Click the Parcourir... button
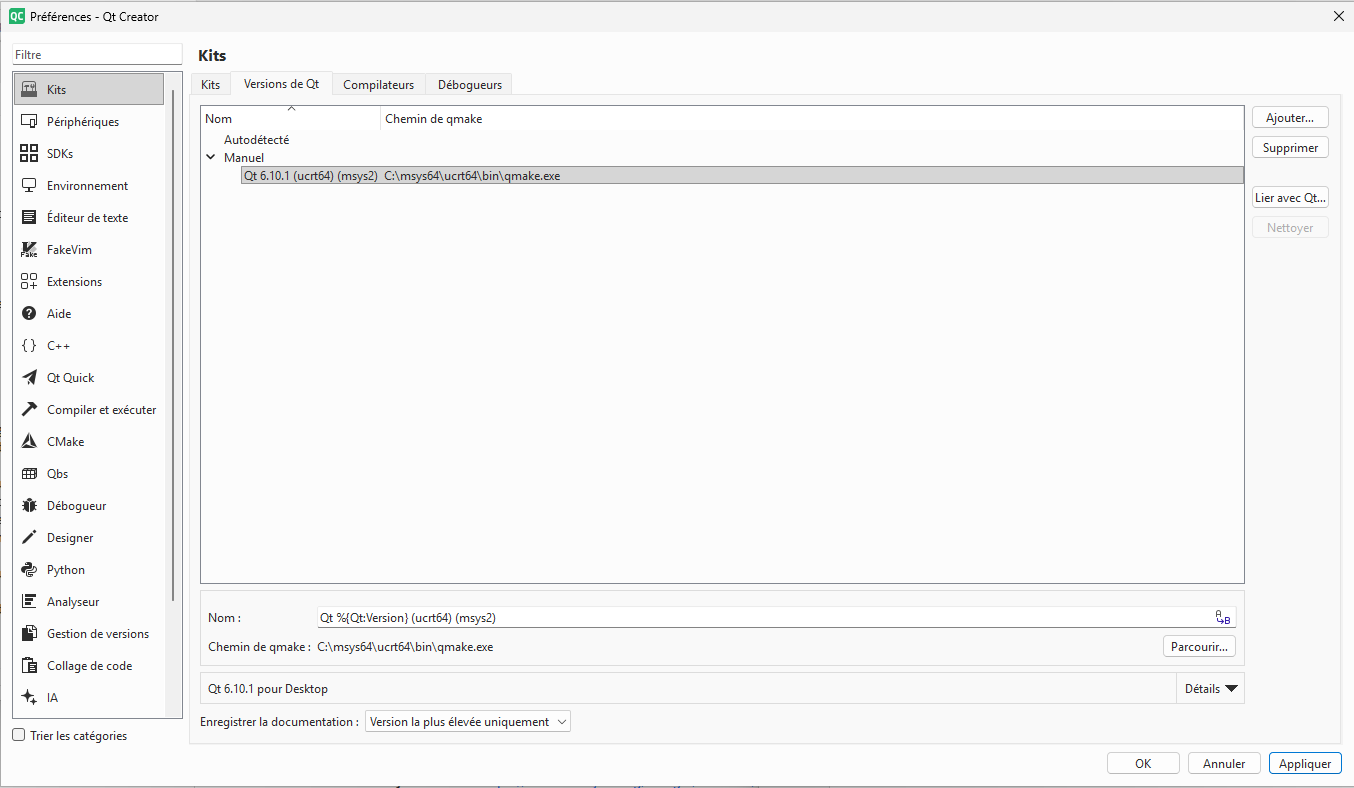Image resolution: width=1354 pixels, height=788 pixels. 1200,647
